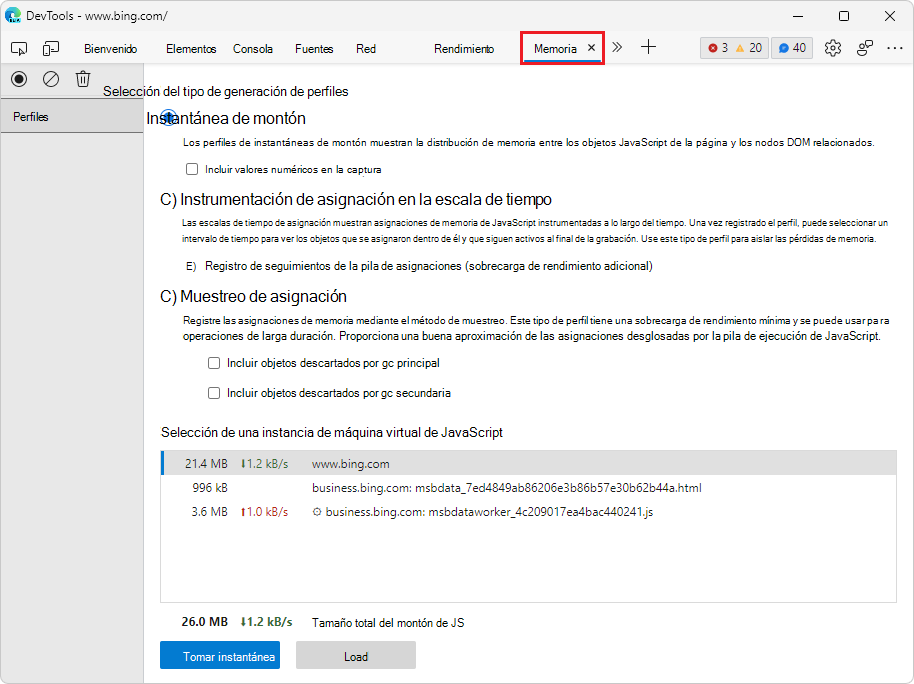This screenshot has width=914, height=684.
Task: Select msbdataworker js VM instance row
Action: tap(529, 511)
